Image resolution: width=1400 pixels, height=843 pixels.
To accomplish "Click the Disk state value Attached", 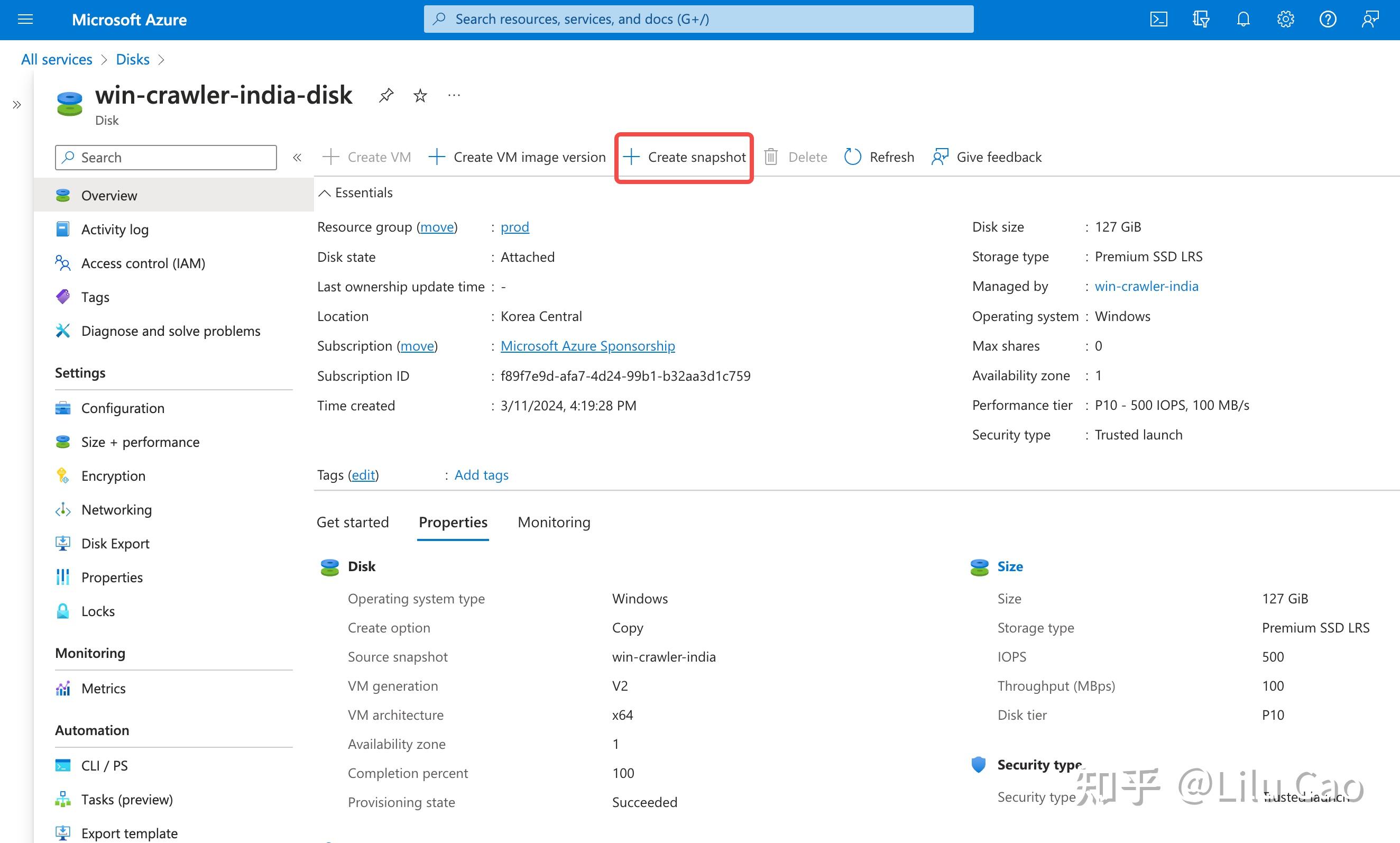I will click(x=528, y=258).
